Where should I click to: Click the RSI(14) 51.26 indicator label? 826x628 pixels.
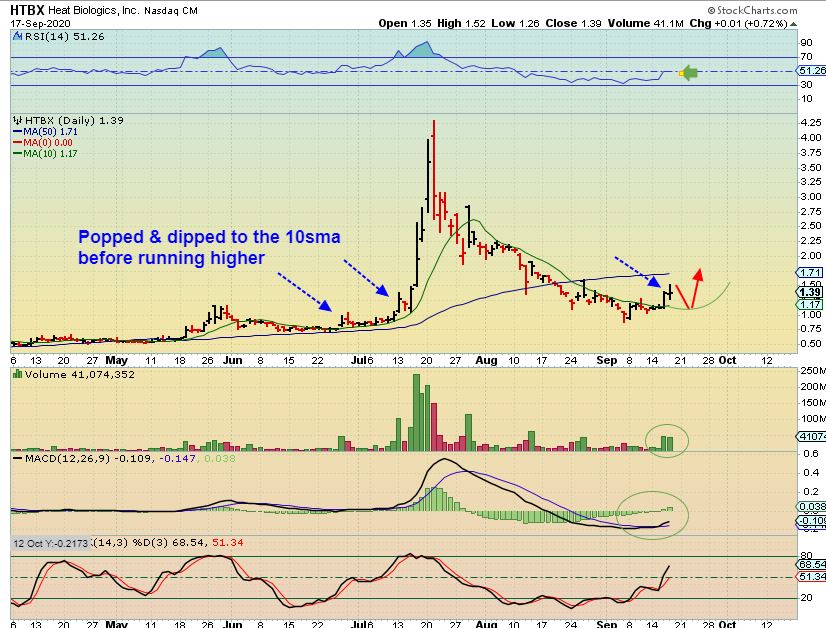click(x=65, y=36)
